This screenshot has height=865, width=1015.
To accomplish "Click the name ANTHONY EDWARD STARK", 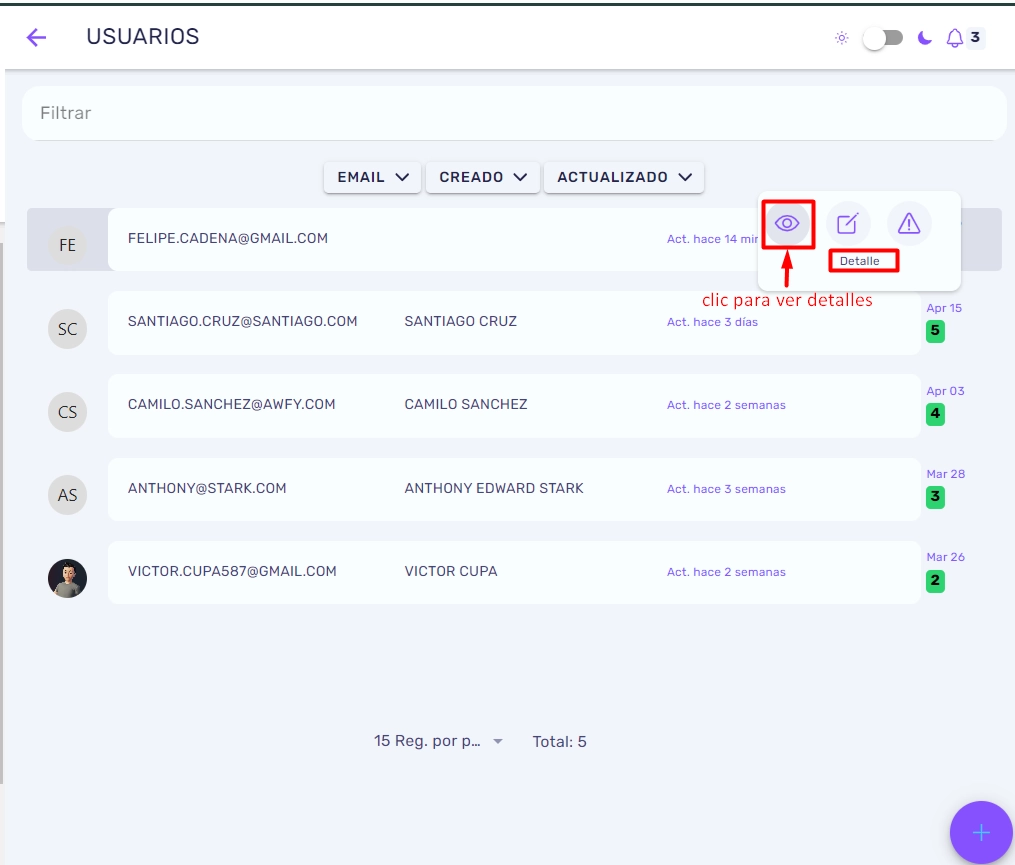I will 494,488.
